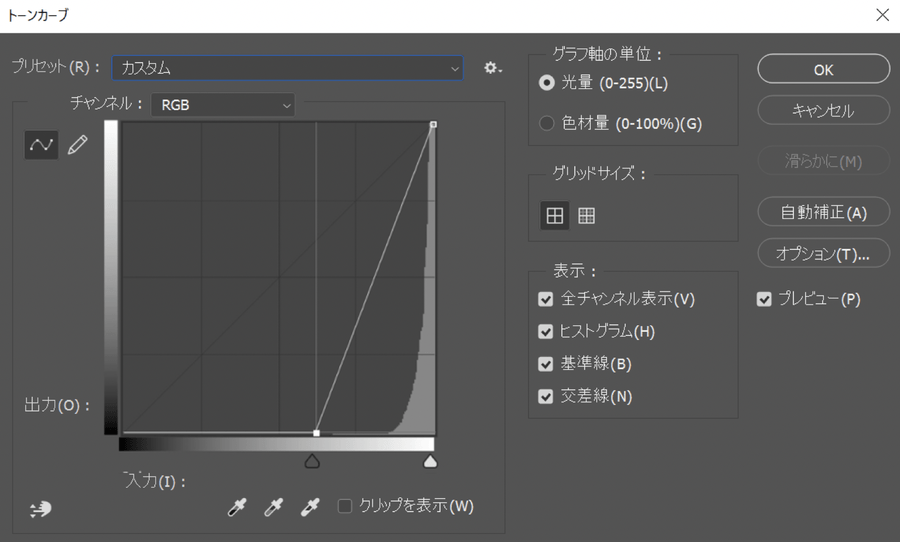Click the white point input slider triangle
This screenshot has width=900, height=542.
(x=430, y=460)
